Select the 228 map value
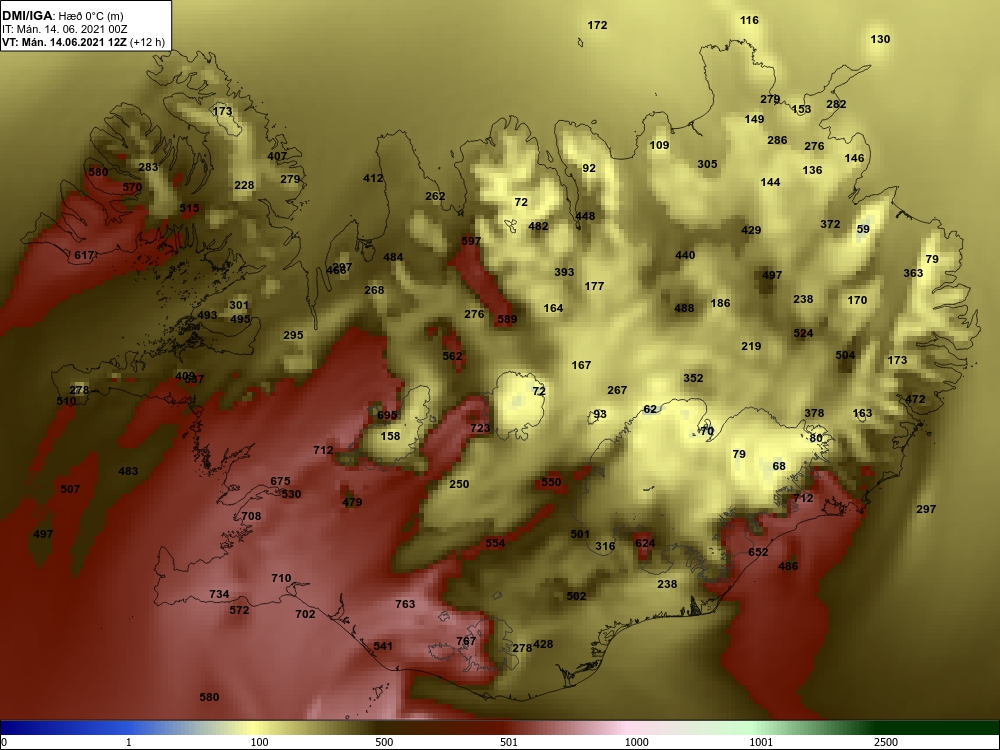Screen dimensions: 1000x750 [x=244, y=186]
